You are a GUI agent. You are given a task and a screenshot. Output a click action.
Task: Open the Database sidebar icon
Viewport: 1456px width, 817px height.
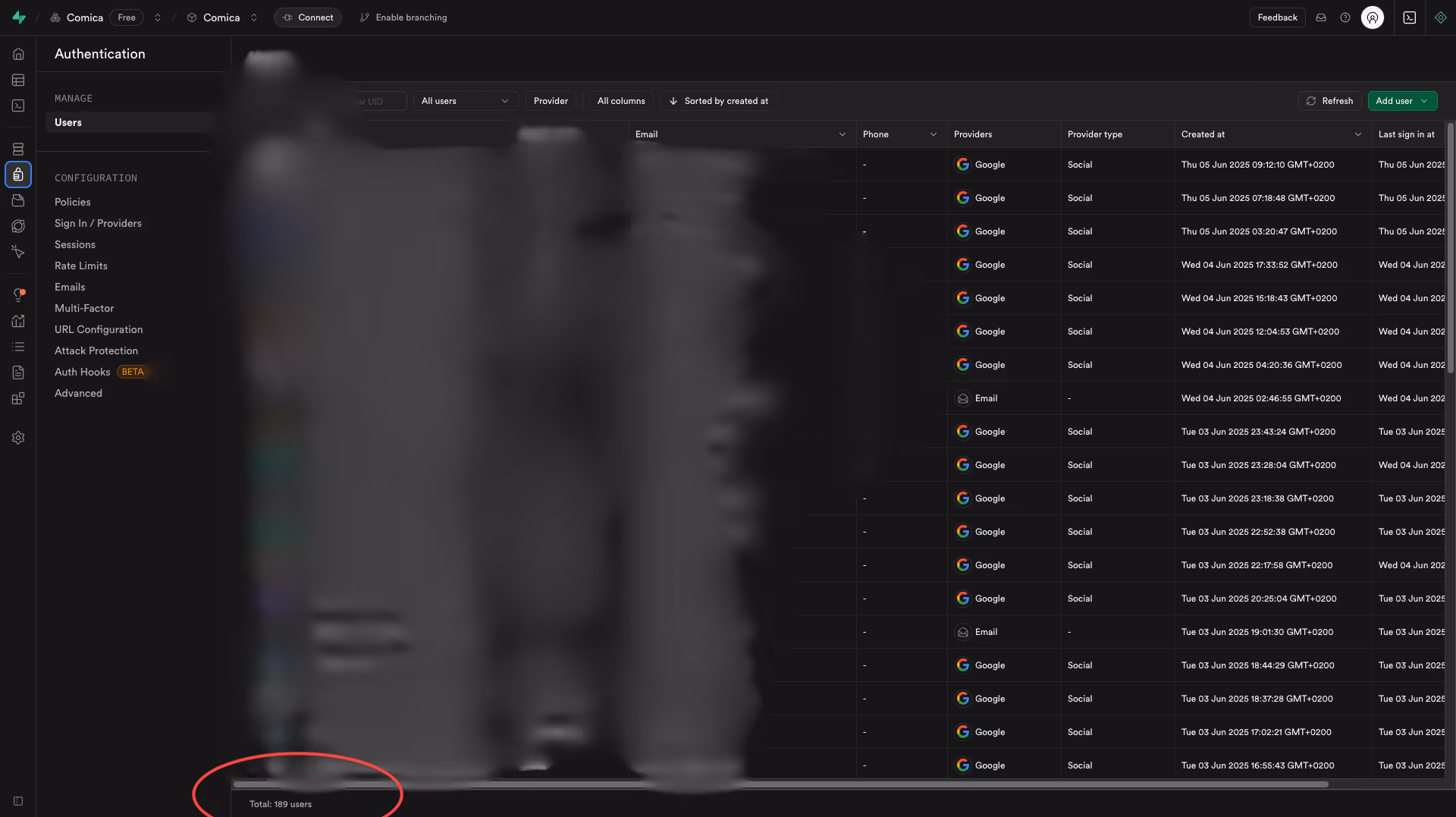(x=18, y=149)
